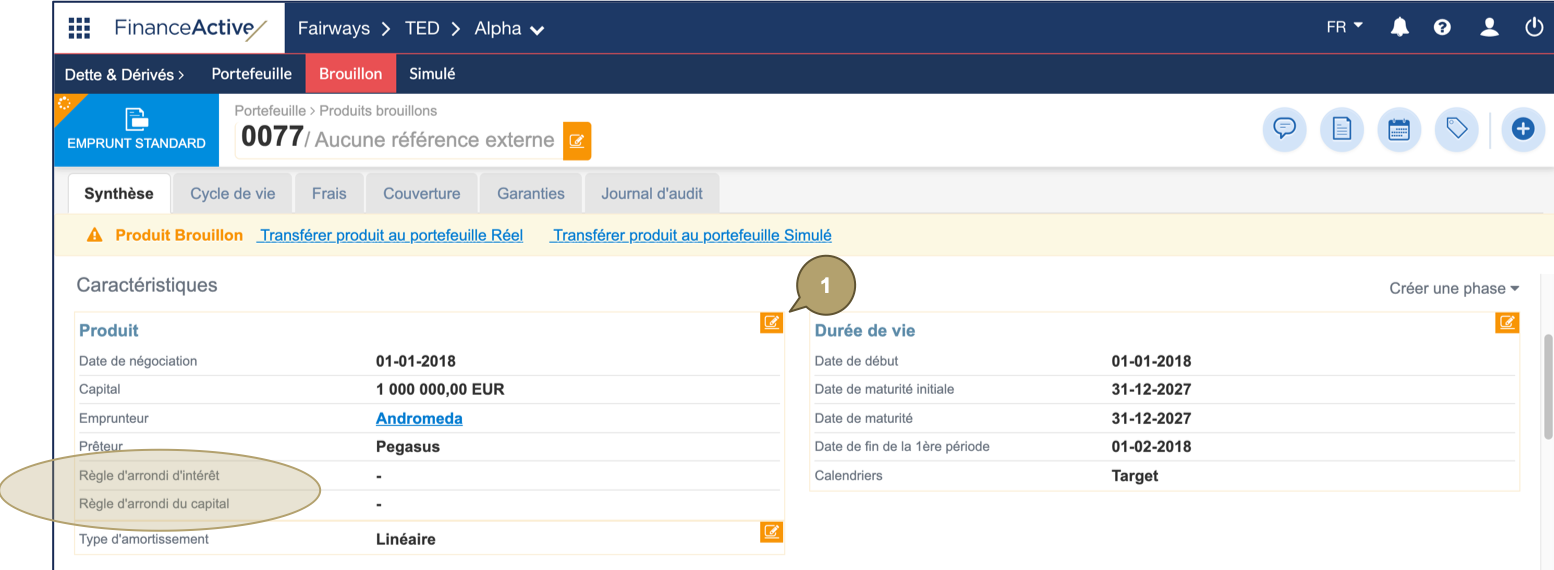The height and width of the screenshot is (570, 1554).
Task: Expand the Alpha breadcrumb dropdown
Action: point(509,29)
